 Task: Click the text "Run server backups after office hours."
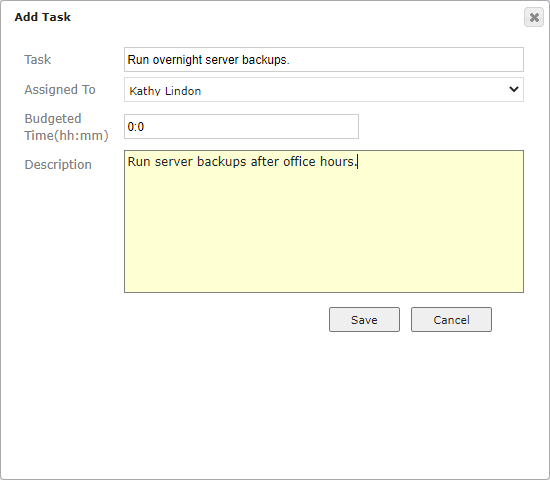[242, 162]
